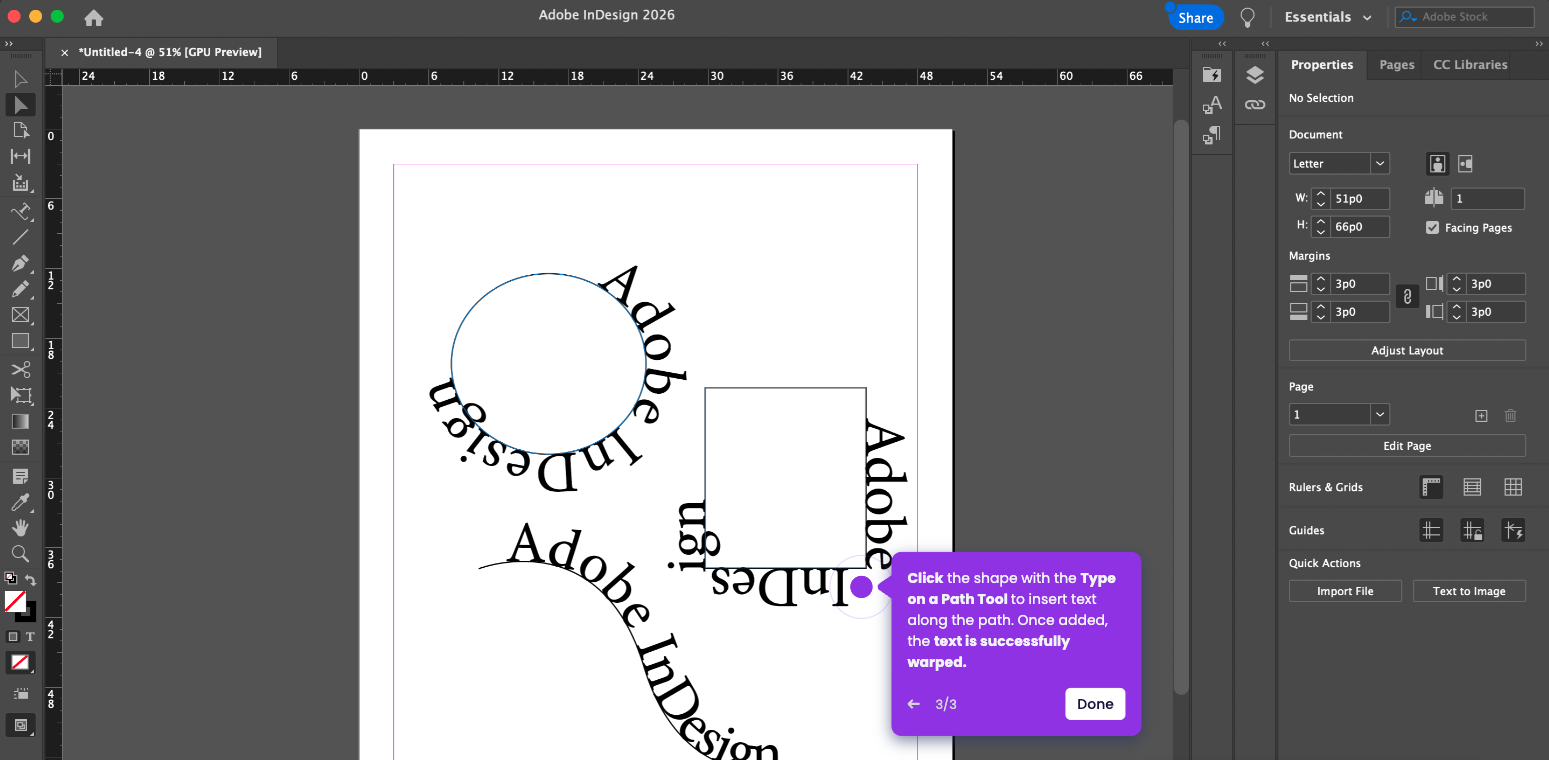
Task: Click the page height stepper arrows
Action: pos(1320,226)
